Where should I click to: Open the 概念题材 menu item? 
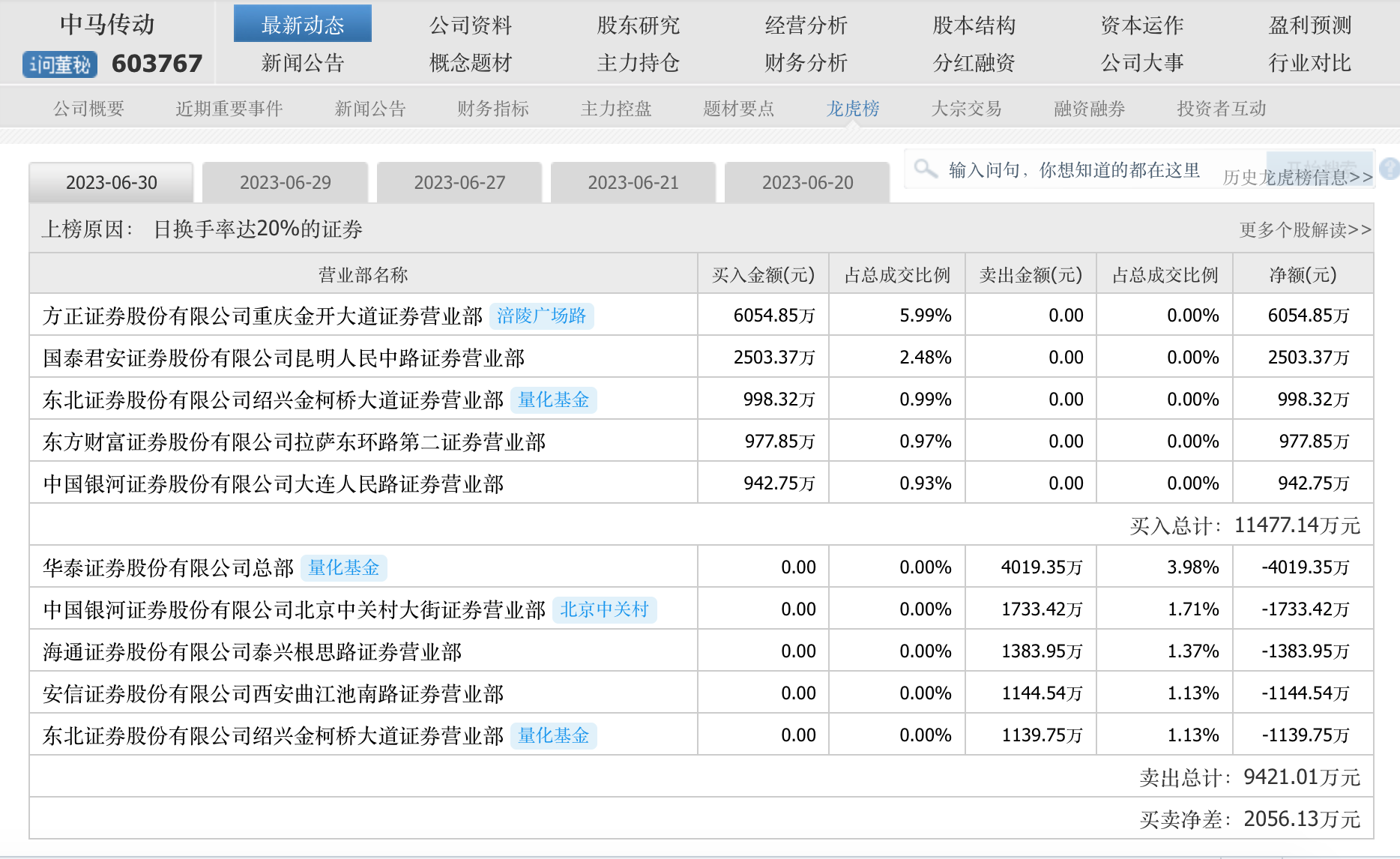pyautogui.click(x=471, y=63)
